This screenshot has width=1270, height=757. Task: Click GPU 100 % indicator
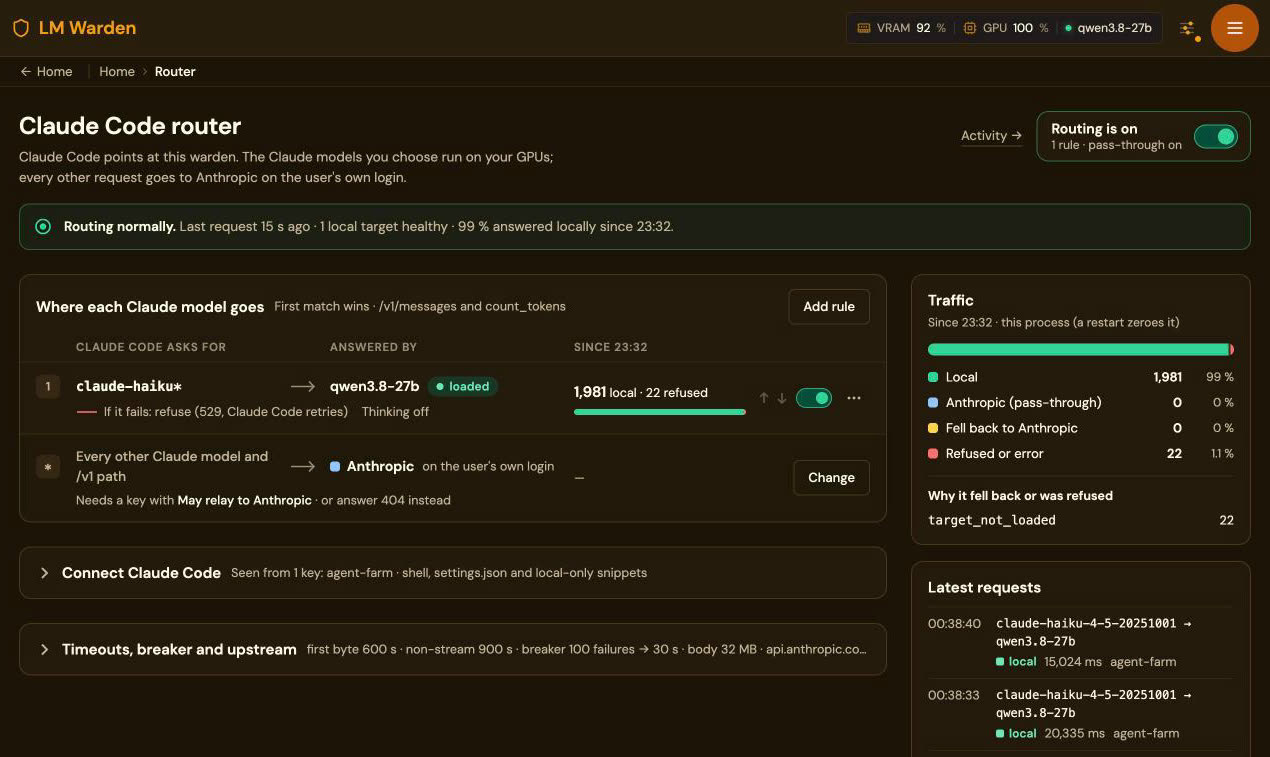coord(1006,28)
